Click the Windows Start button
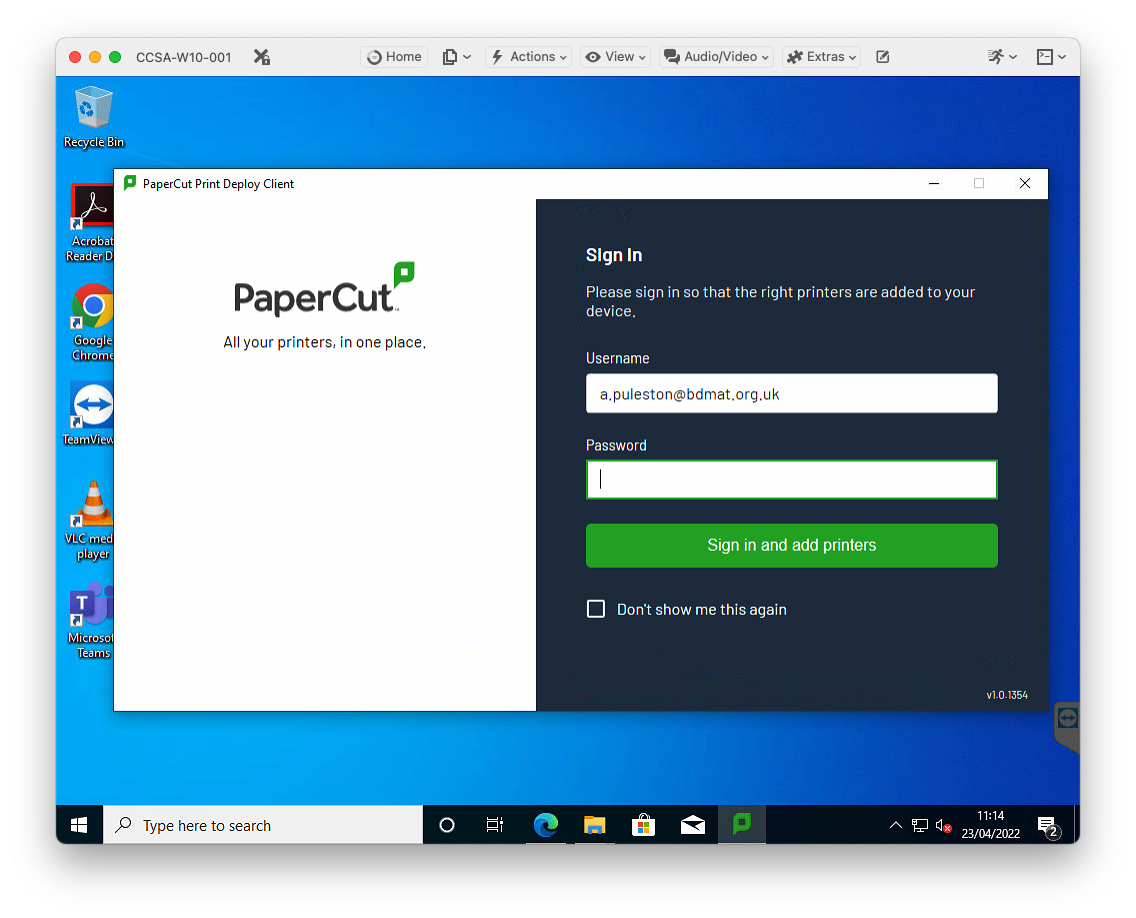 (79, 825)
